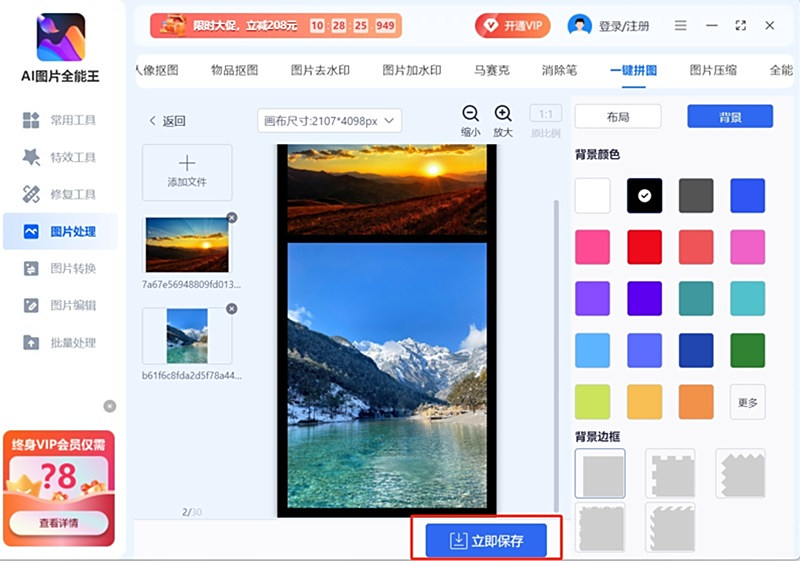800x561 pixels.
Task: Click the 限时大促 promotion banner
Action: point(276,26)
